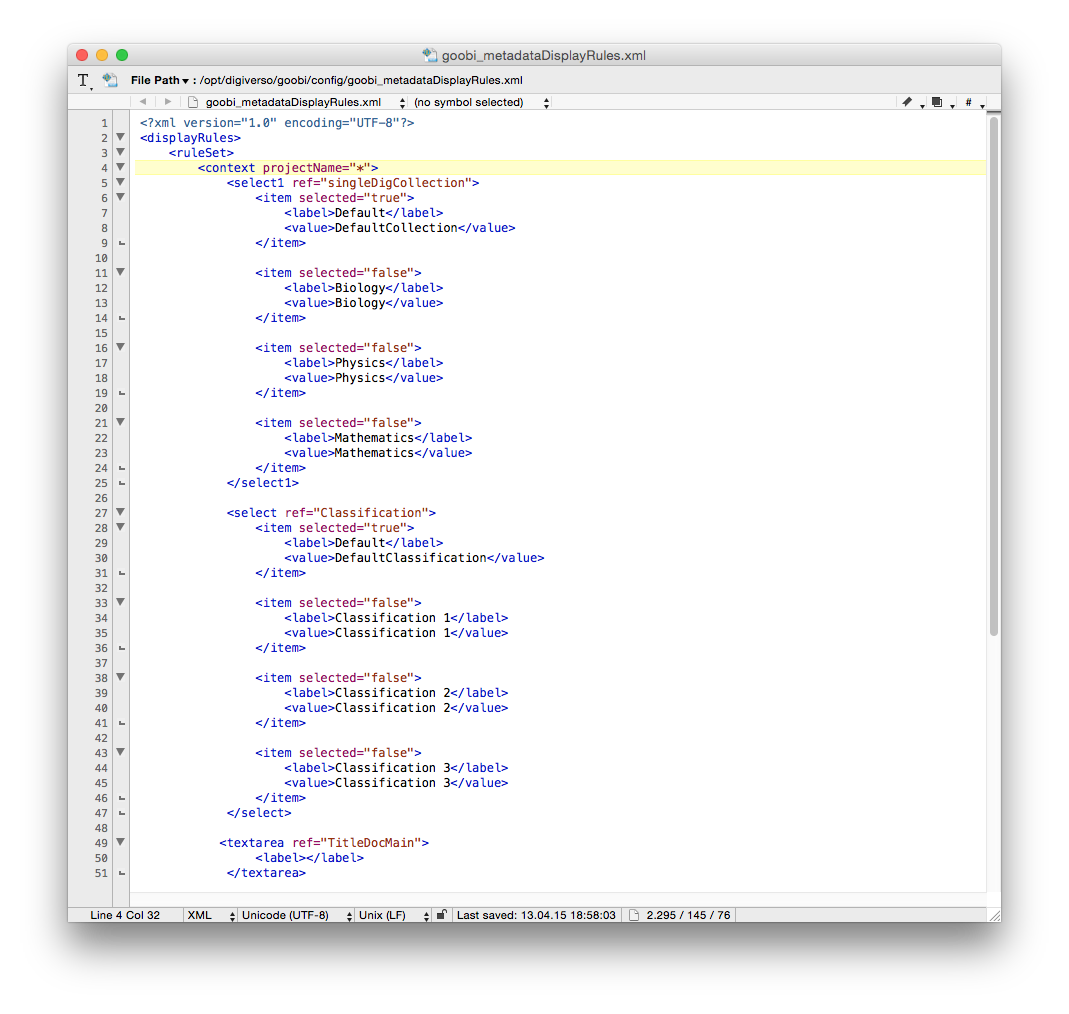This screenshot has height=1014, width=1069.
Task: Collapse the displayRules fold on line 2
Action: (121, 137)
